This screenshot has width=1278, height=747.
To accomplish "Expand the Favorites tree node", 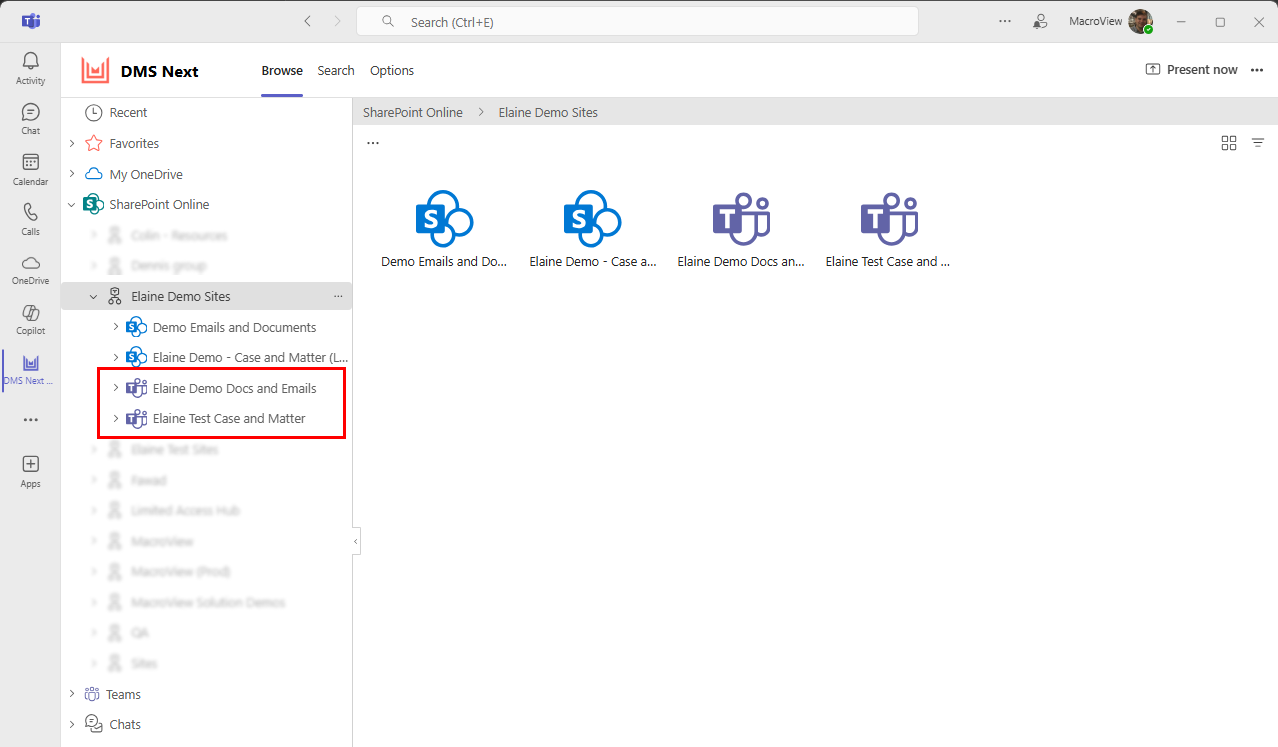I will [x=72, y=144].
